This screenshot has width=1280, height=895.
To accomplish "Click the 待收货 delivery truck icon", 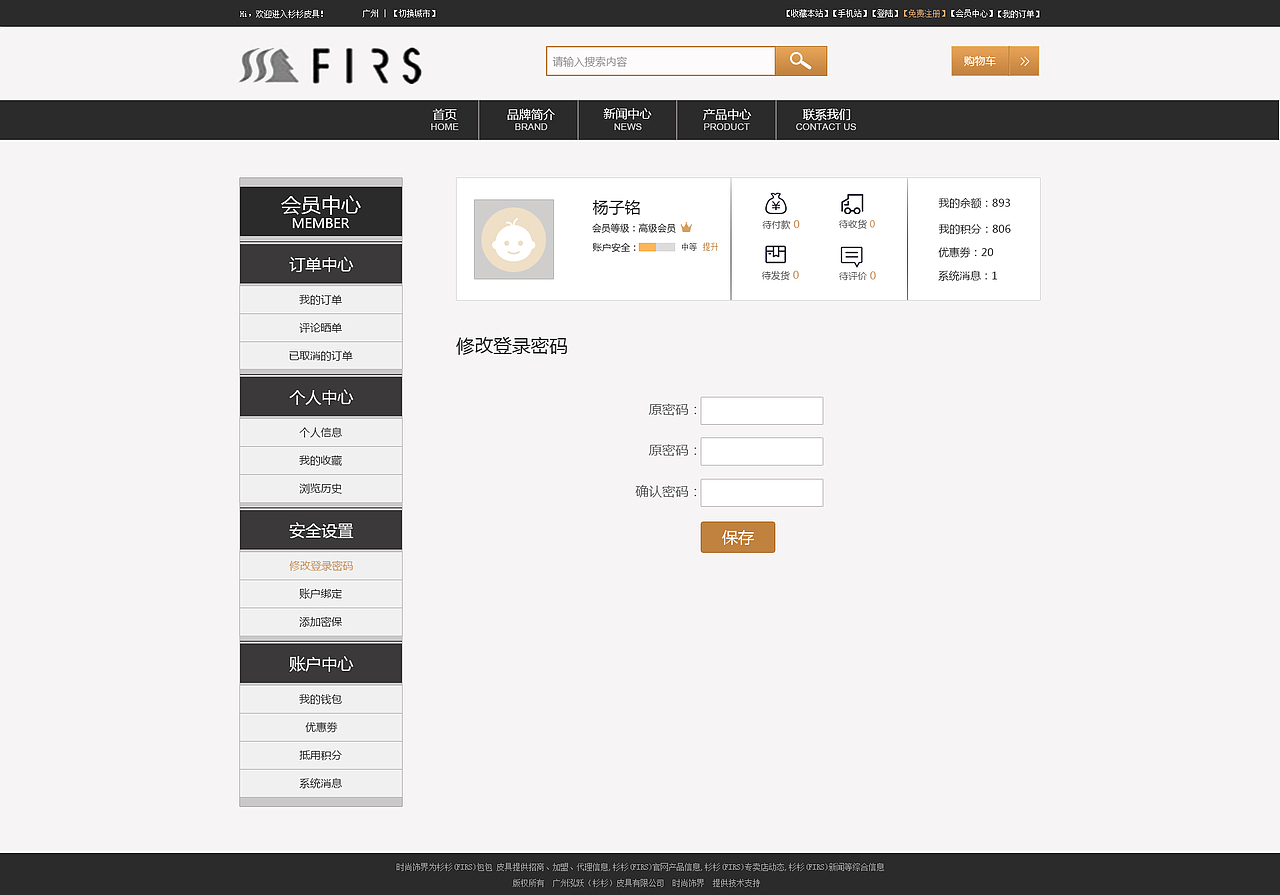I will (853, 204).
